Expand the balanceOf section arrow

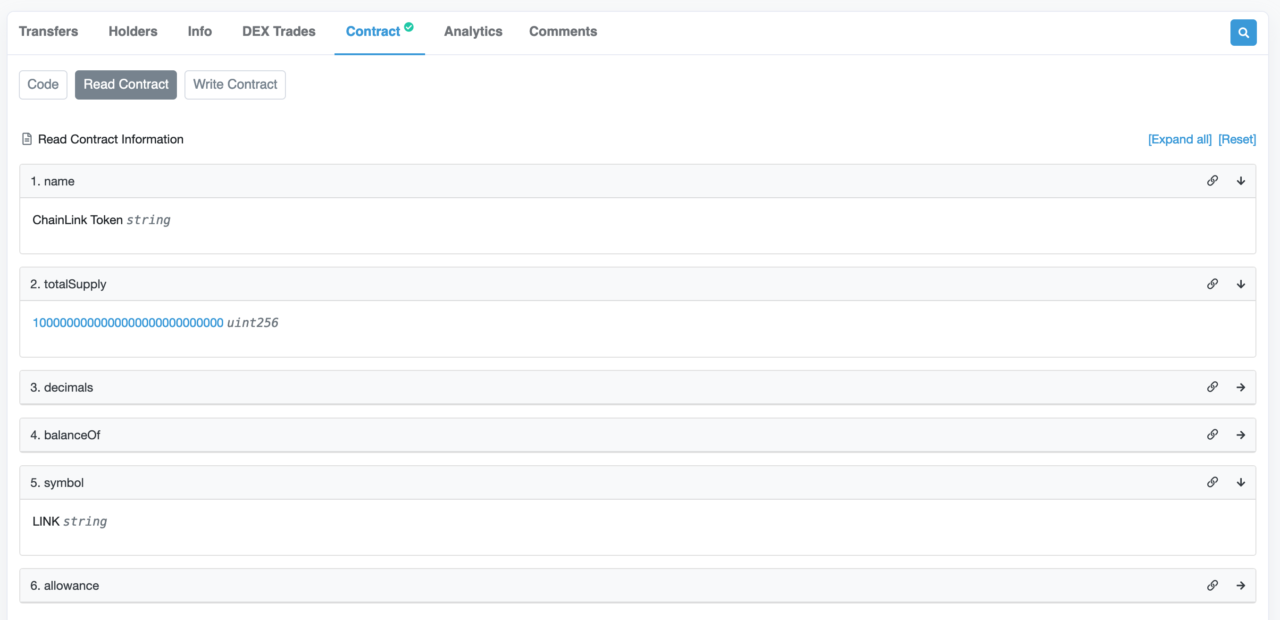(x=1241, y=435)
